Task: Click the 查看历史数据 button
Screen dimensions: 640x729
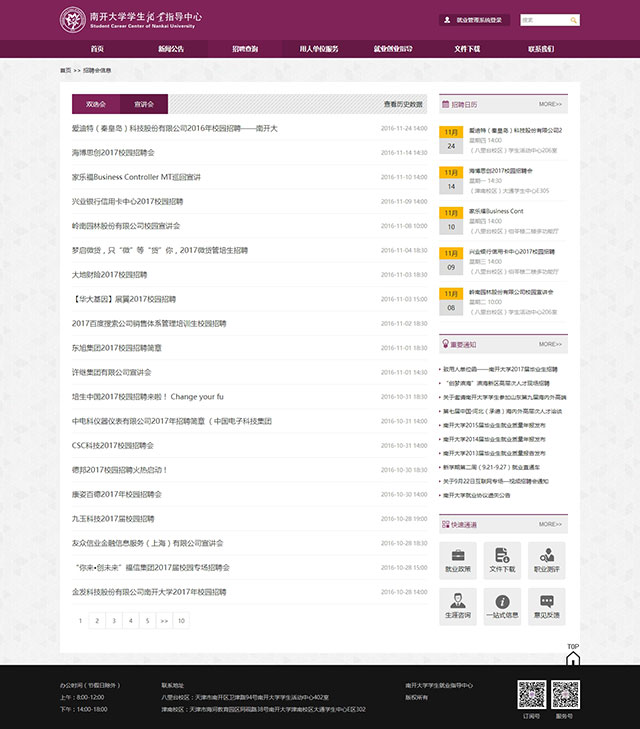Action: pos(404,104)
